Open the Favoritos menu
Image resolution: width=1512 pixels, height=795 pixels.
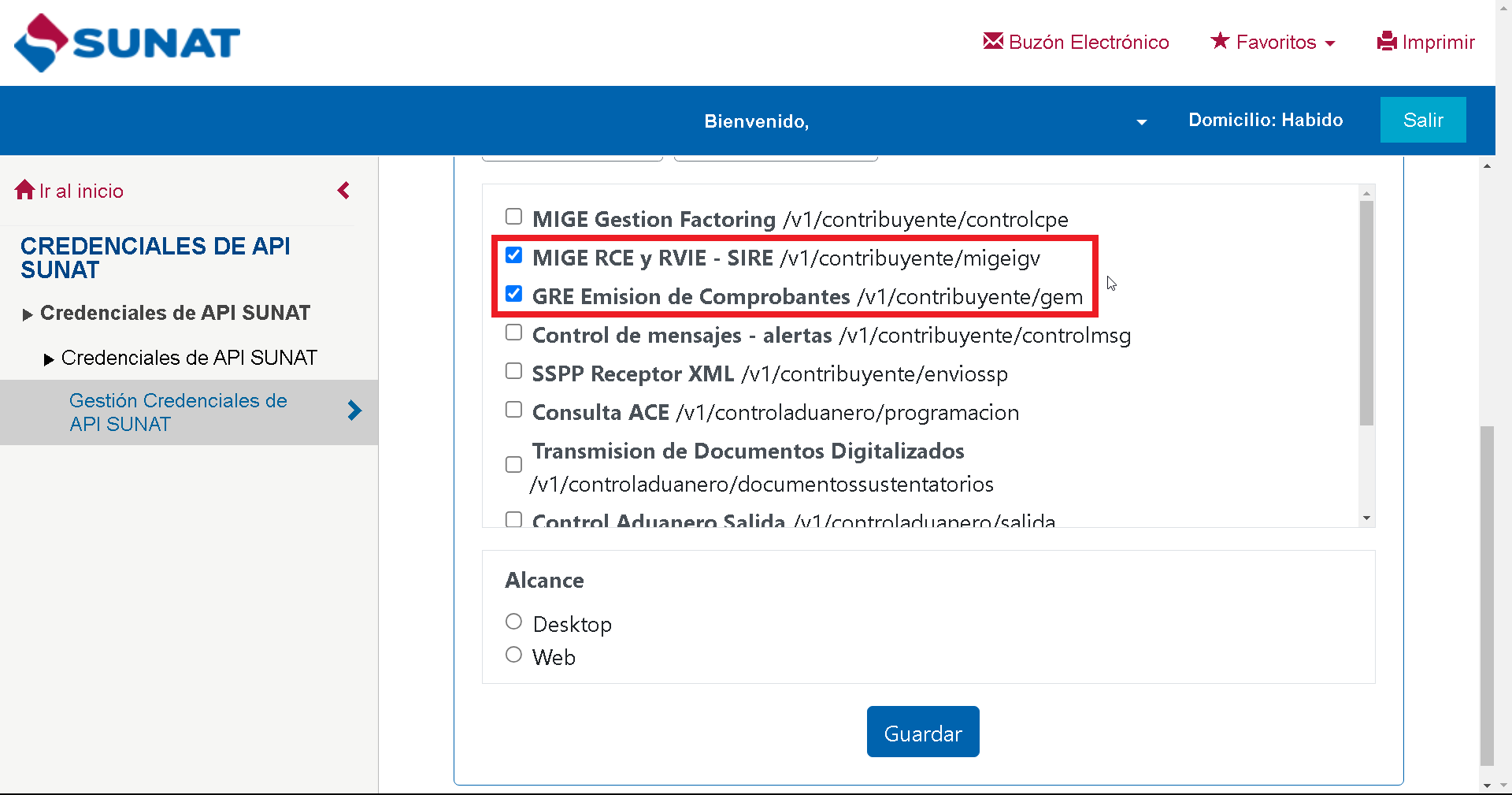click(x=1273, y=42)
